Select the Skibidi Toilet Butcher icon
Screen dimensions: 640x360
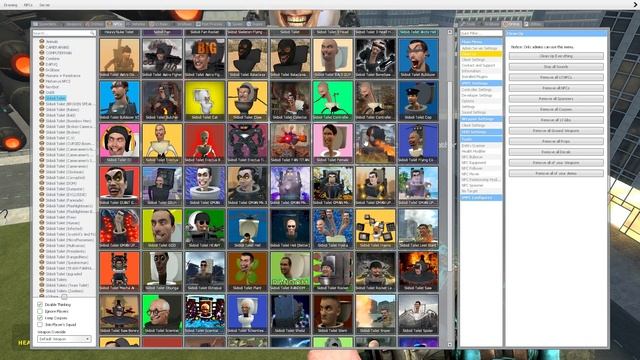[162, 100]
